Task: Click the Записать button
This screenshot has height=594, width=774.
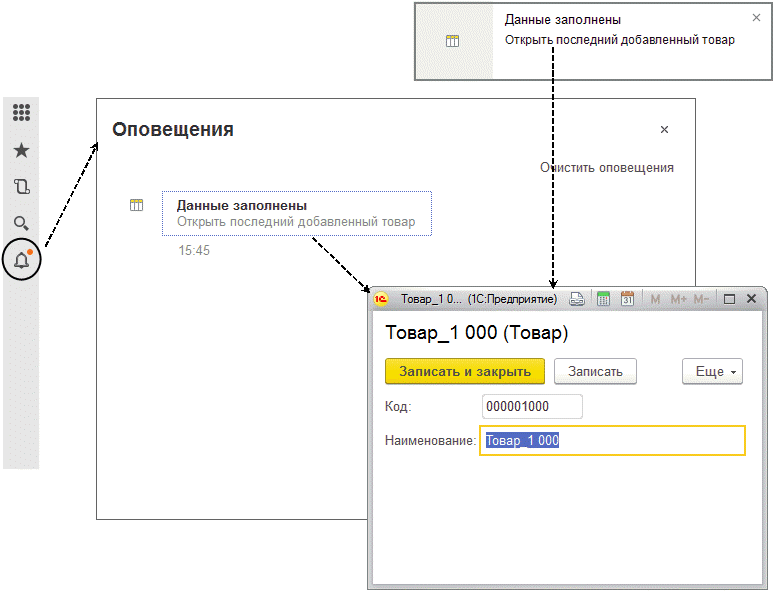Action: 595,371
